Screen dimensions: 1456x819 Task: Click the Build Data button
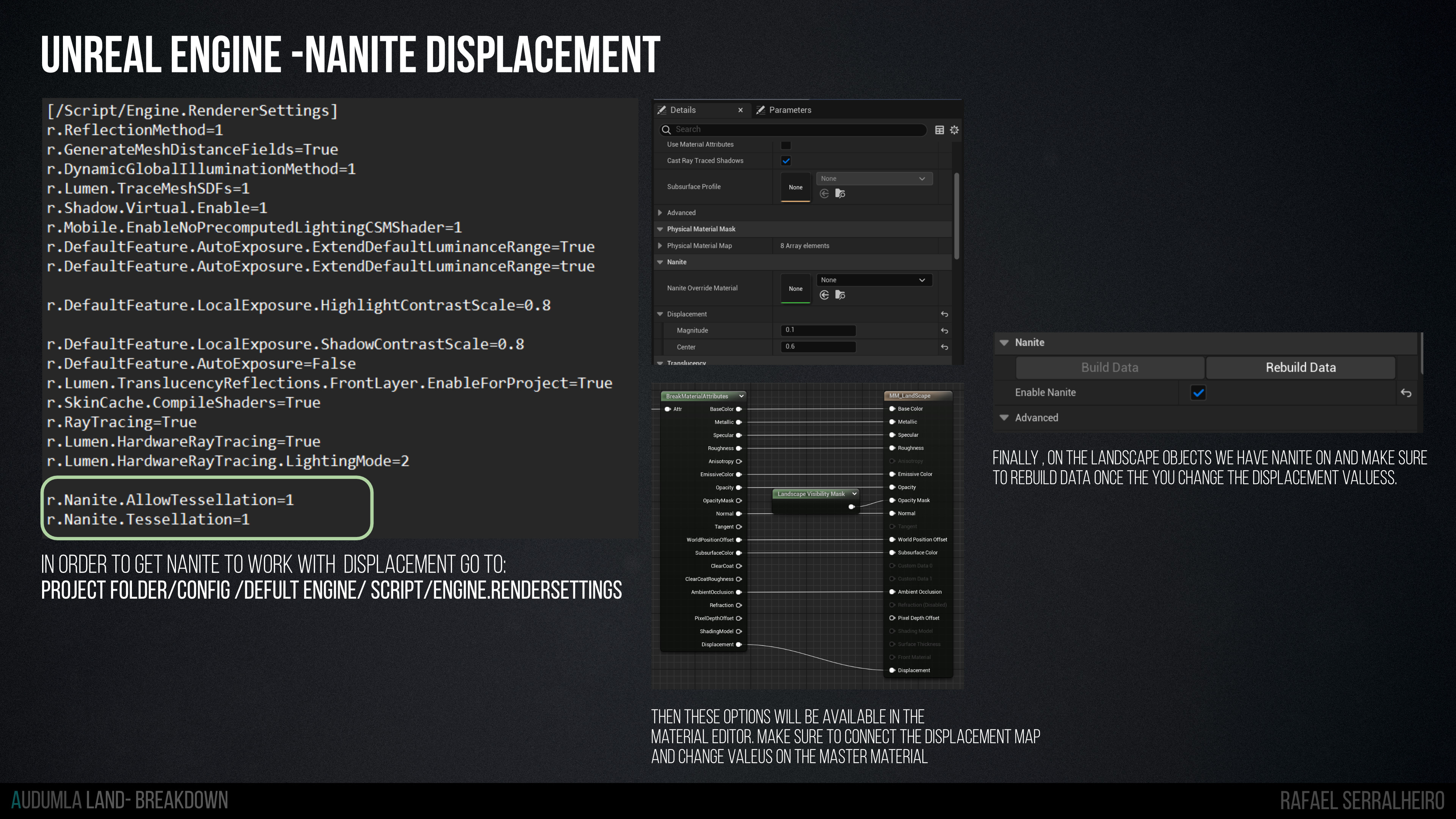point(1109,368)
